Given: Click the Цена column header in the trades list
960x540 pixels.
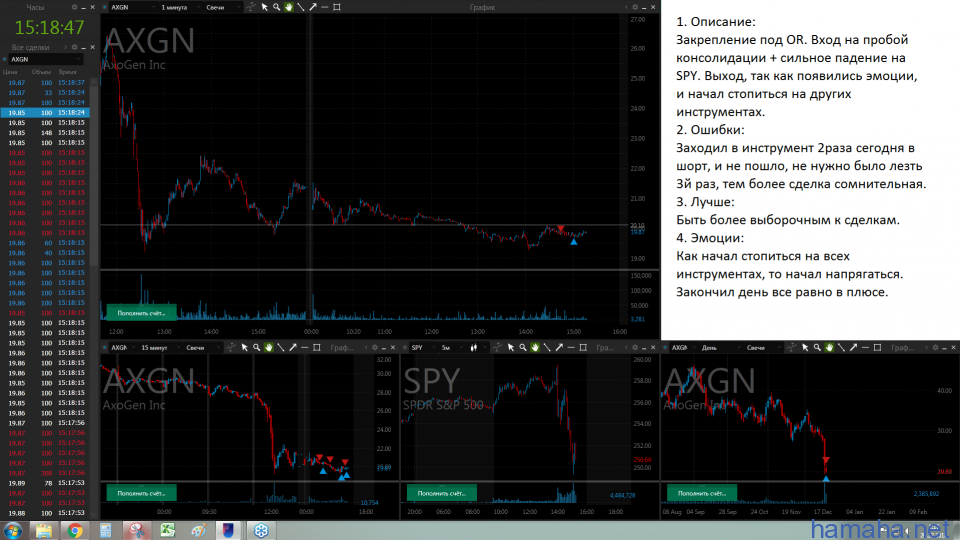Looking at the screenshot, I should pyautogui.click(x=10, y=72).
